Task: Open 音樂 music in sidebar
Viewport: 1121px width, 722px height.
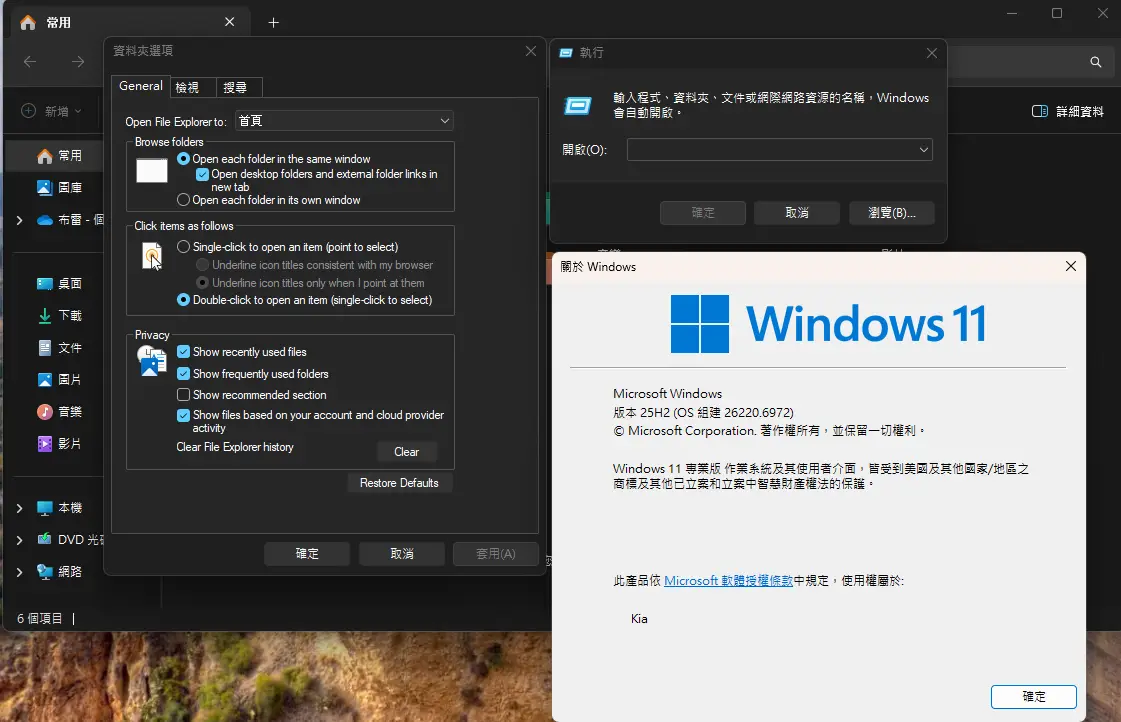Action: point(59,412)
